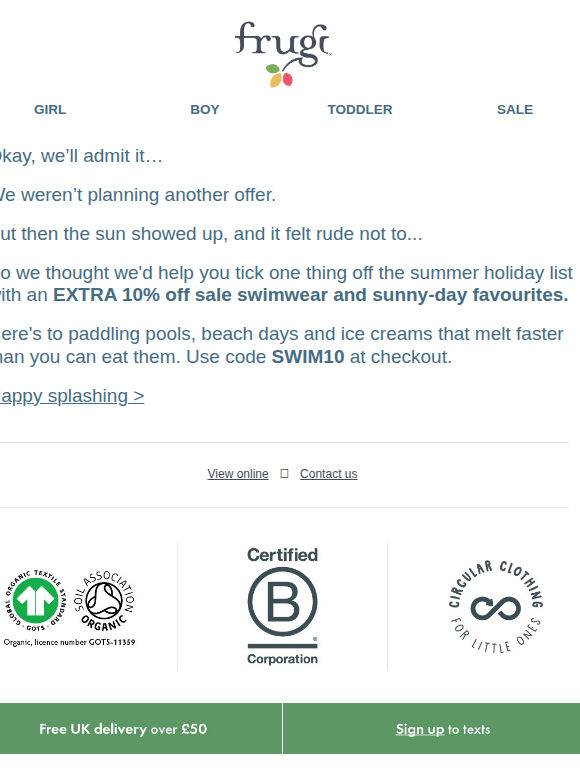The image size is (580, 774).
Task: Click the colorful leaves under Frugi wordmark
Action: click(279, 76)
